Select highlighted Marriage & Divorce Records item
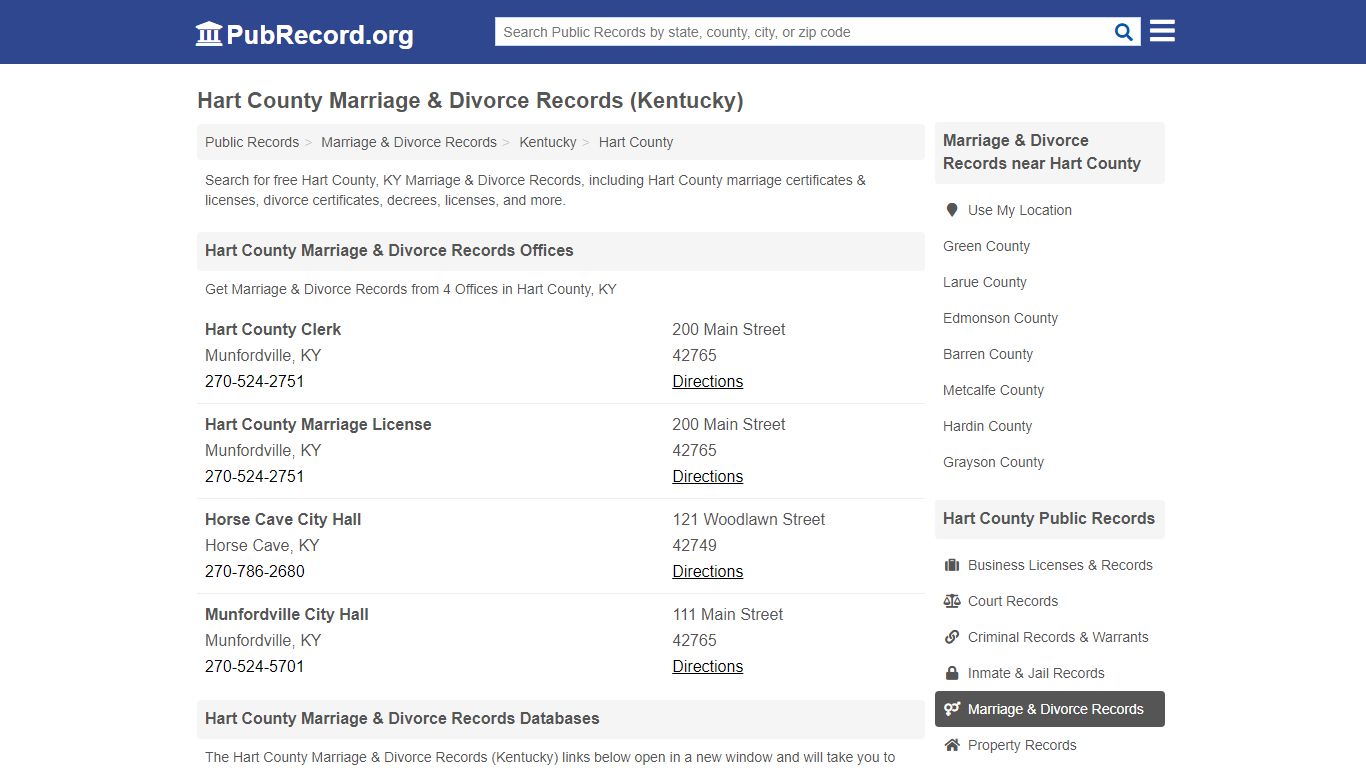Viewport: 1366px width, 768px height. click(1050, 709)
